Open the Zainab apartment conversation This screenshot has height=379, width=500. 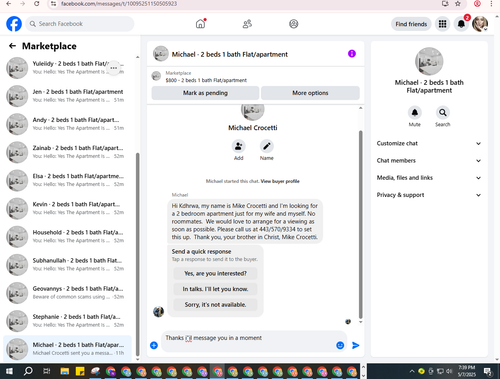pos(67,152)
